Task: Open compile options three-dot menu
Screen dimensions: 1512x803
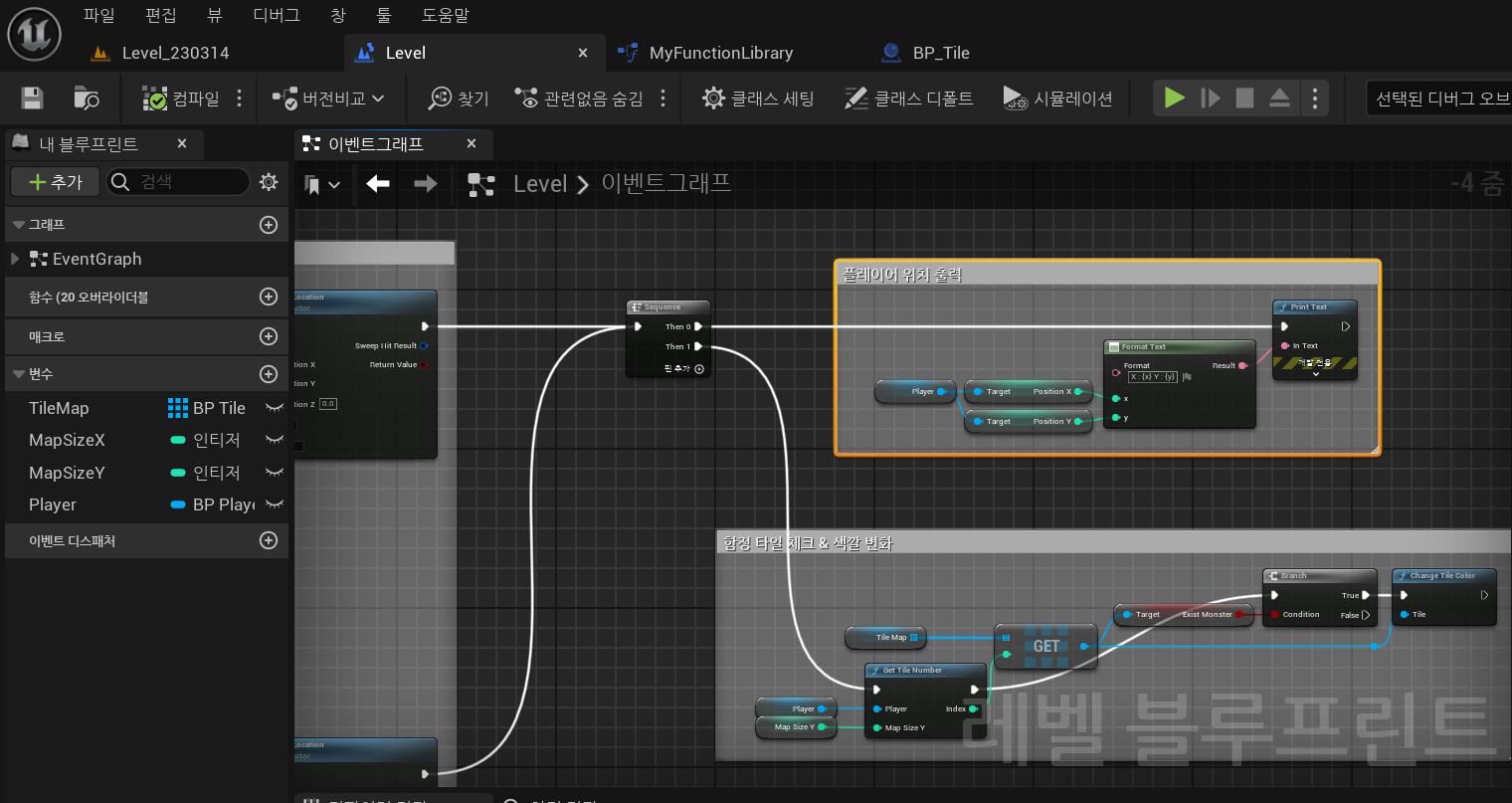Action: click(240, 99)
